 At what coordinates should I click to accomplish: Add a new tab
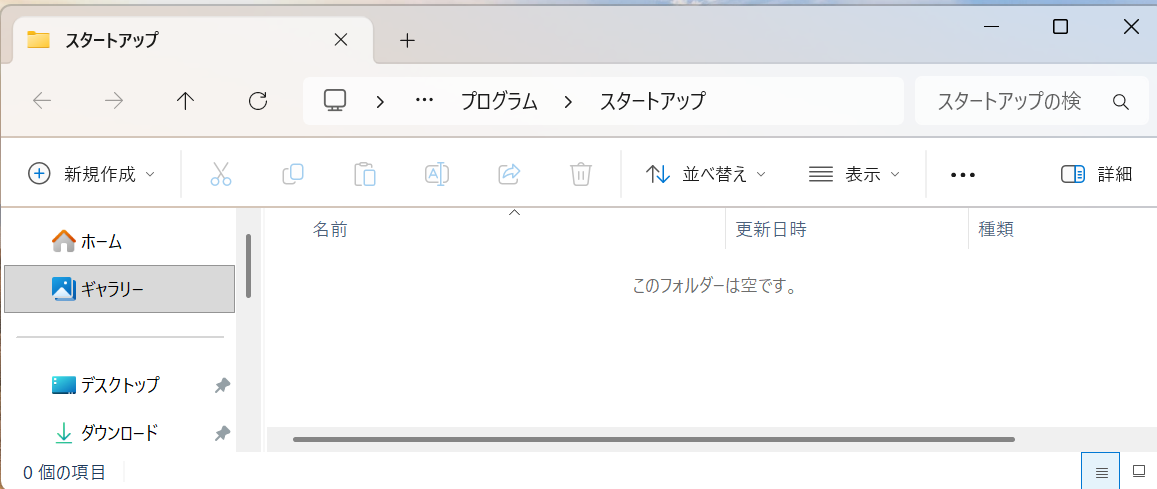pos(407,40)
